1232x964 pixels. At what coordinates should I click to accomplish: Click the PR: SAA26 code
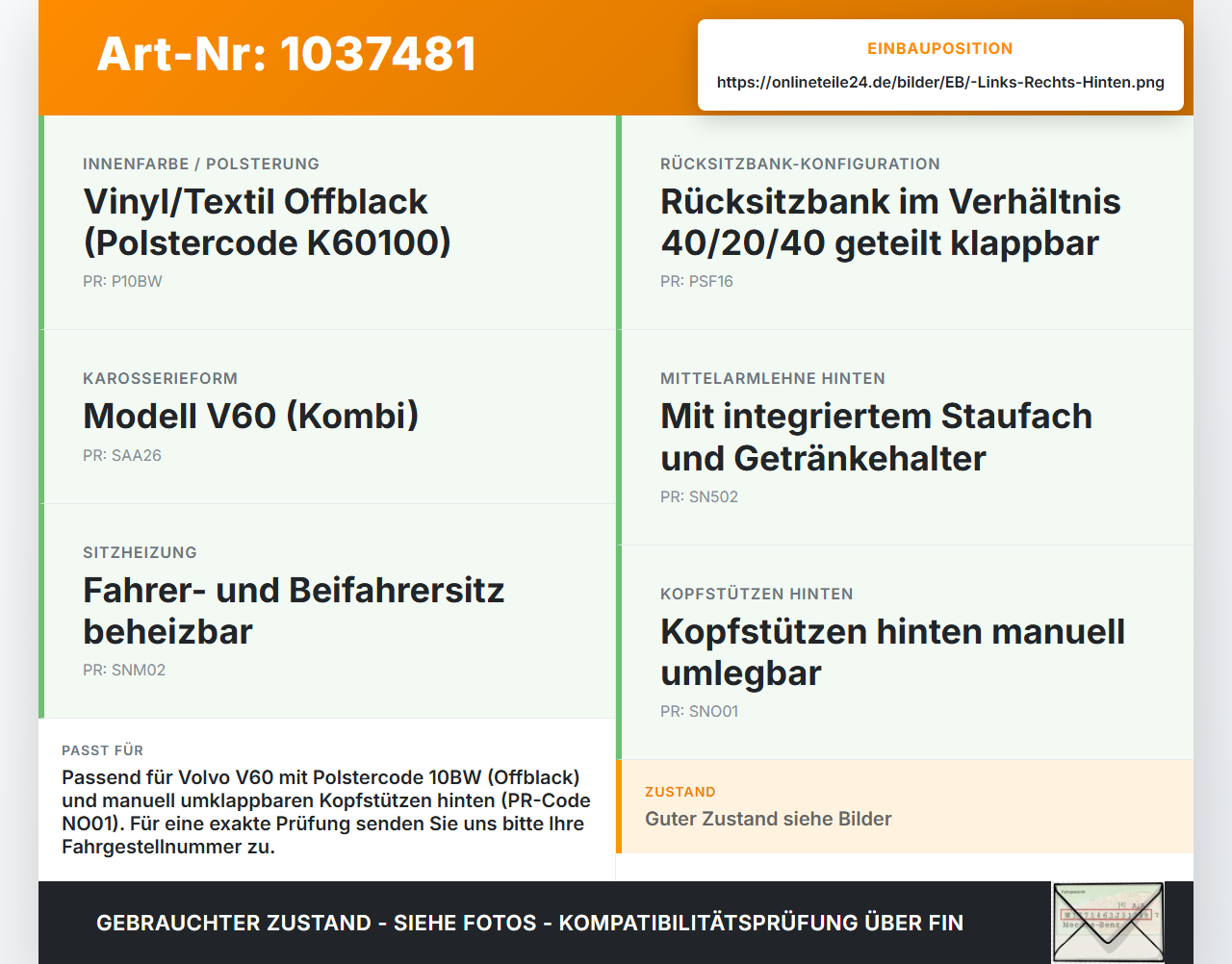(x=122, y=455)
